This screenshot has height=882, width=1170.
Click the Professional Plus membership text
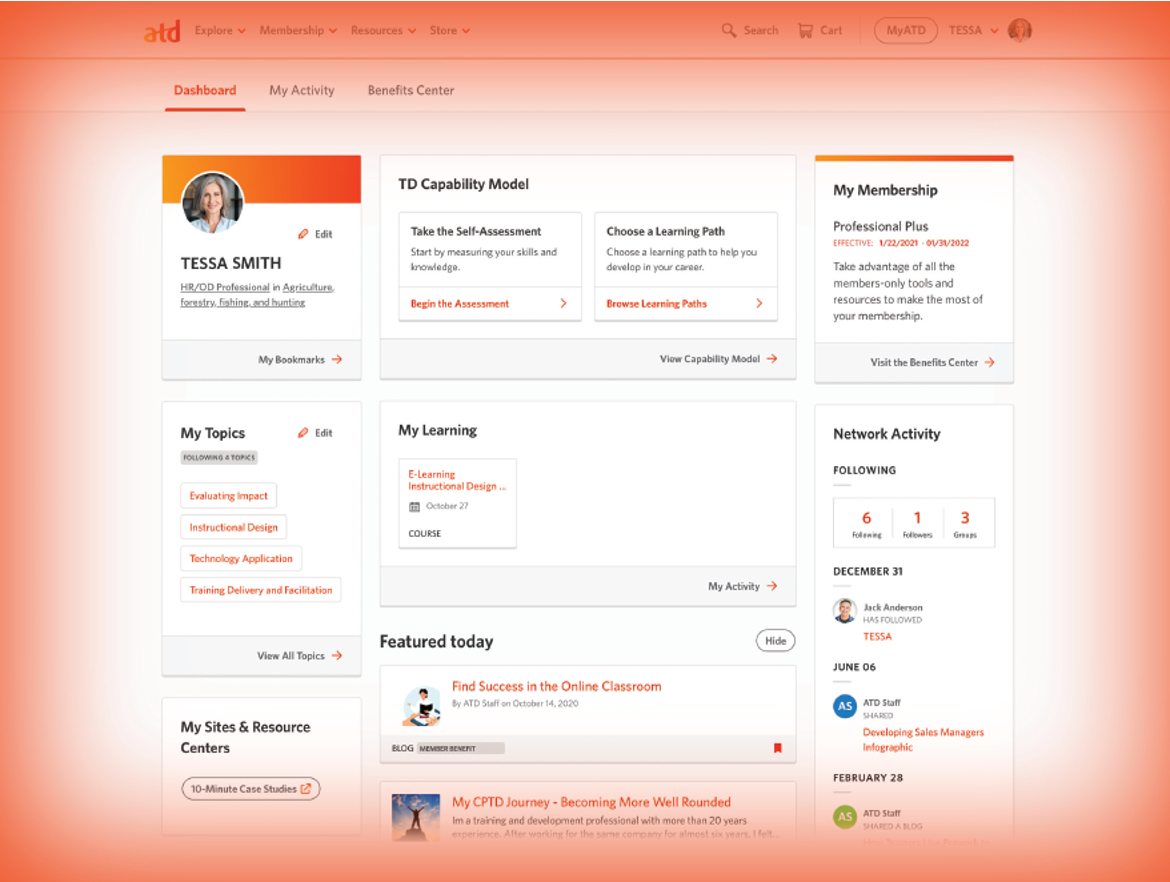[x=880, y=227]
